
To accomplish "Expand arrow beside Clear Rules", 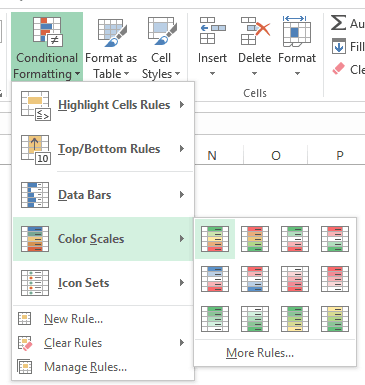I will click(182, 342).
